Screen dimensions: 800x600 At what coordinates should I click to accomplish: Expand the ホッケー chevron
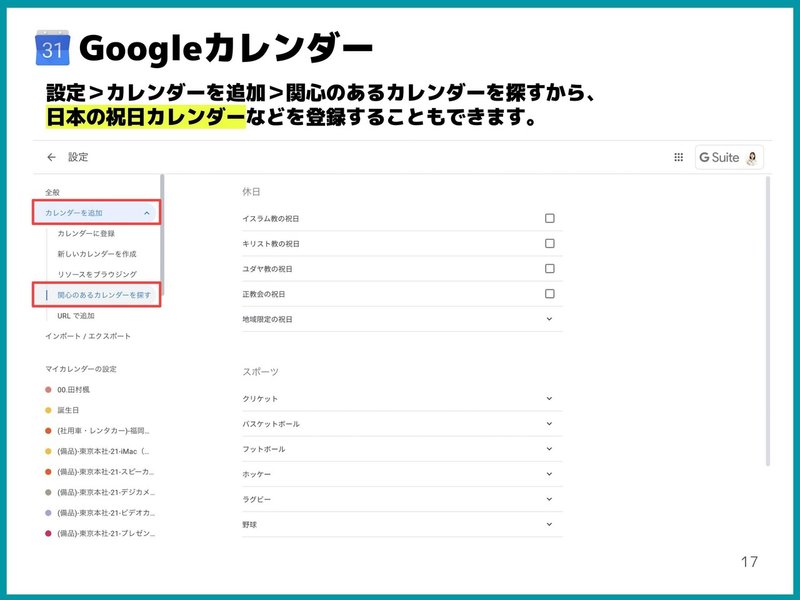click(549, 474)
